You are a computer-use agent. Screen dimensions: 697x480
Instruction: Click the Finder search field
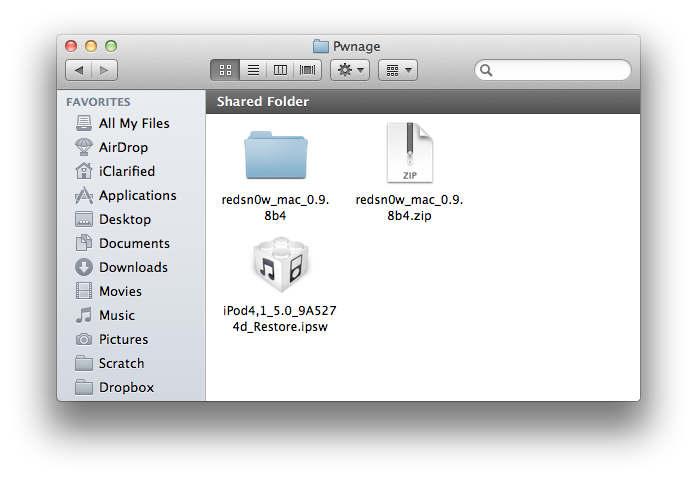click(555, 70)
